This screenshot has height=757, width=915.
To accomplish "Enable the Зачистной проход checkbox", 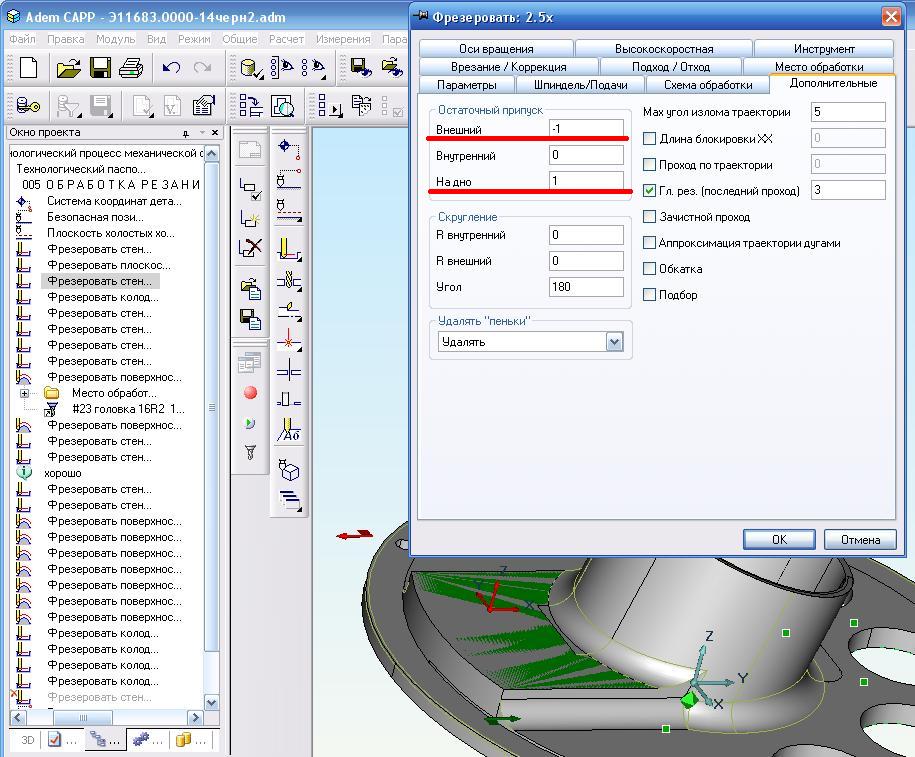I will (x=649, y=217).
